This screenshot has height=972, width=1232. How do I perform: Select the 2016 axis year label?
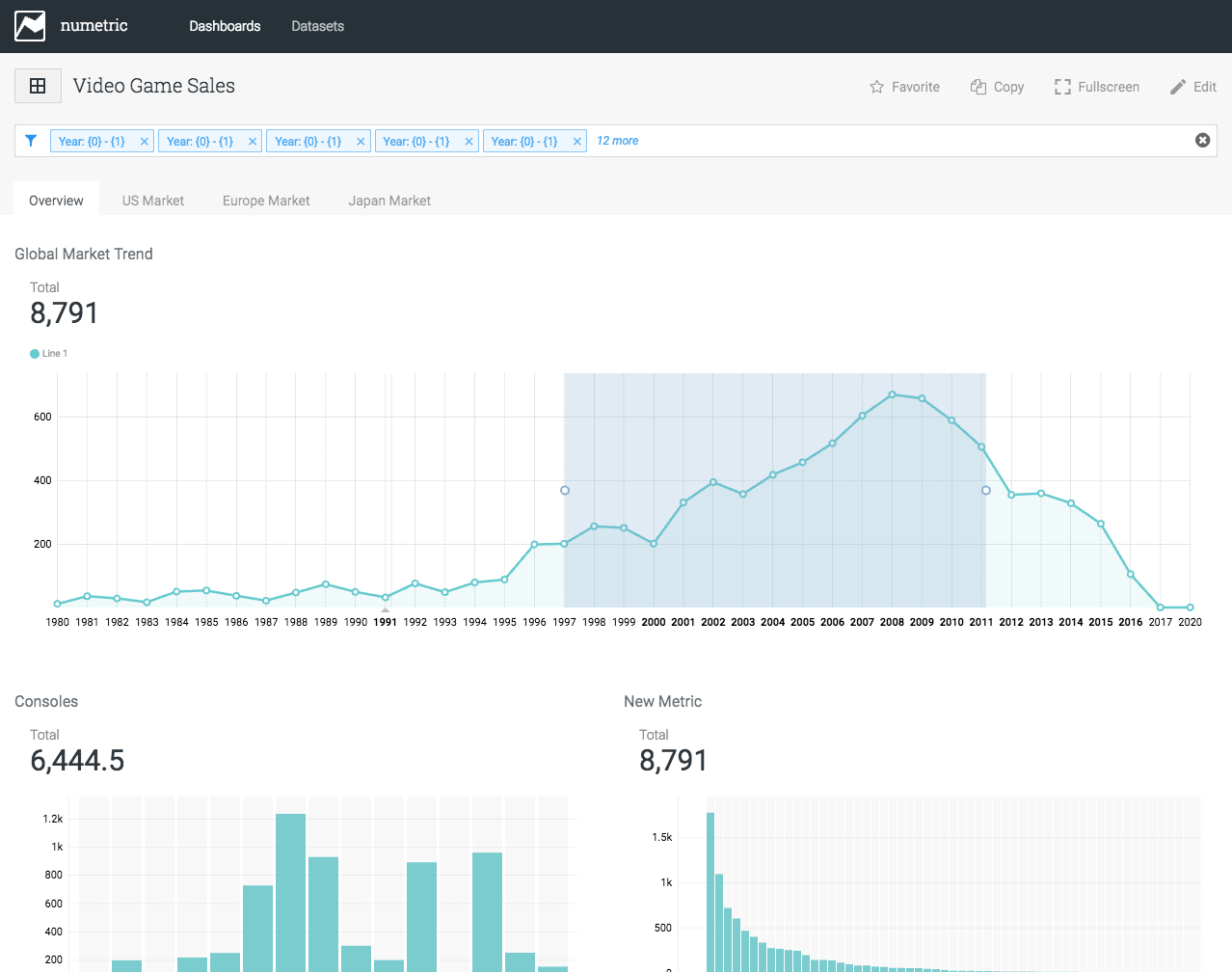1131,622
